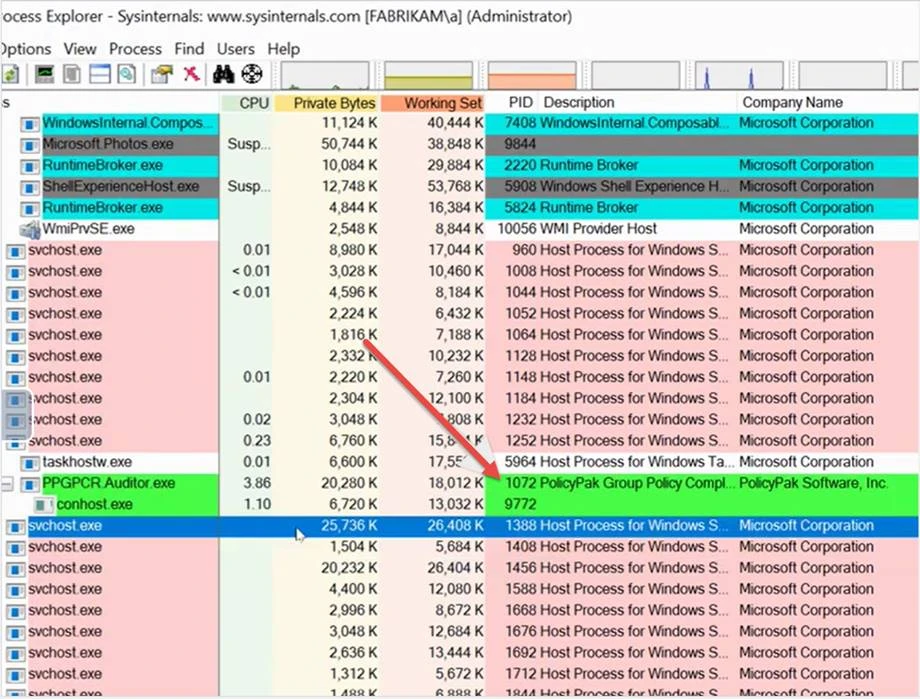Open the View menu
Screen dimensions: 920x699
click(x=80, y=49)
